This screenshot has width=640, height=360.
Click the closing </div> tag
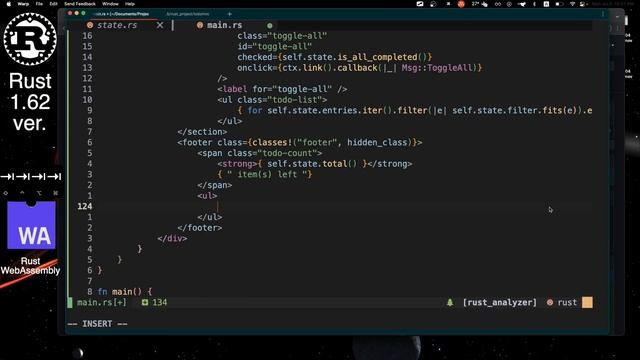point(172,238)
